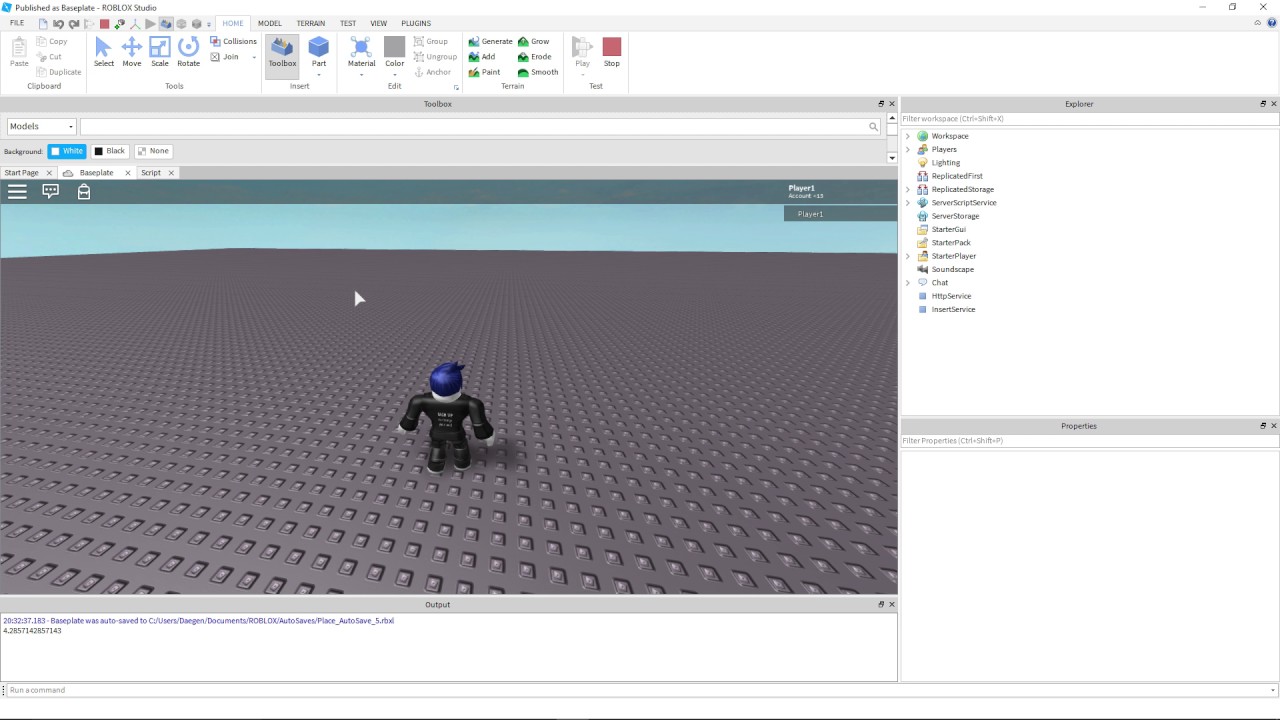The width and height of the screenshot is (1280, 720).
Task: Toggle the Join surfaces option
Action: 224,57
